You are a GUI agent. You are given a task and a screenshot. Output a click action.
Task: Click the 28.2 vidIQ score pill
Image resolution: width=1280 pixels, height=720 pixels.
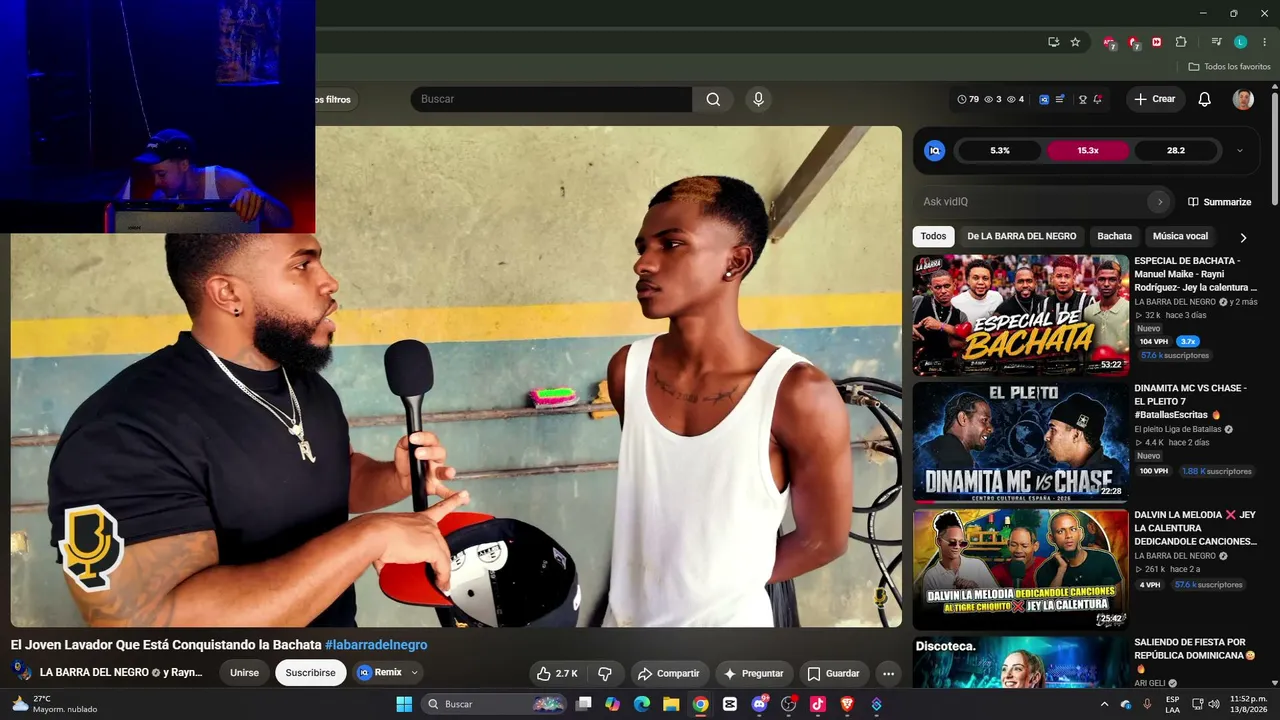click(x=1176, y=151)
